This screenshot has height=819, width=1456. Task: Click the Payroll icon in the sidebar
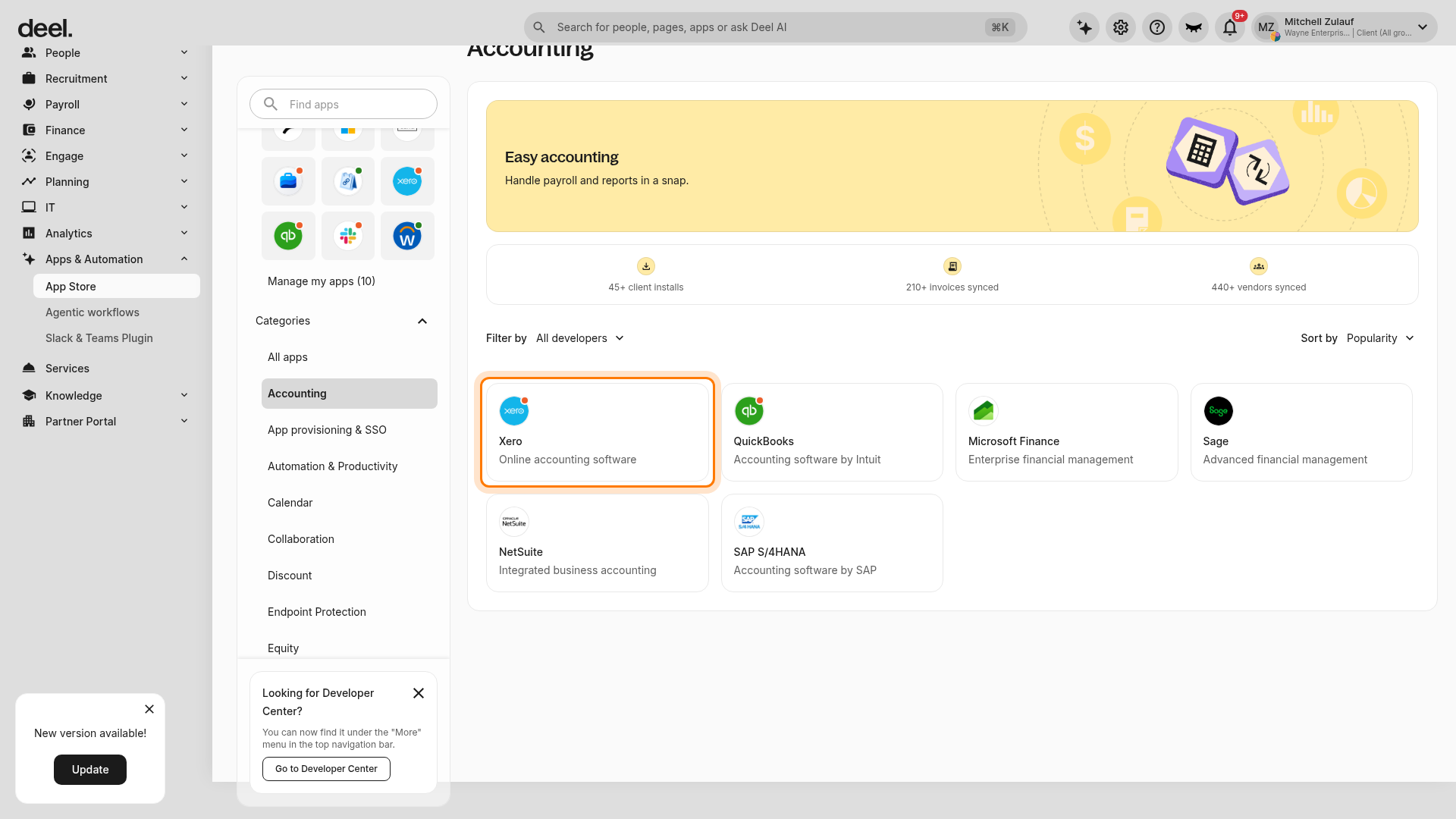29,105
